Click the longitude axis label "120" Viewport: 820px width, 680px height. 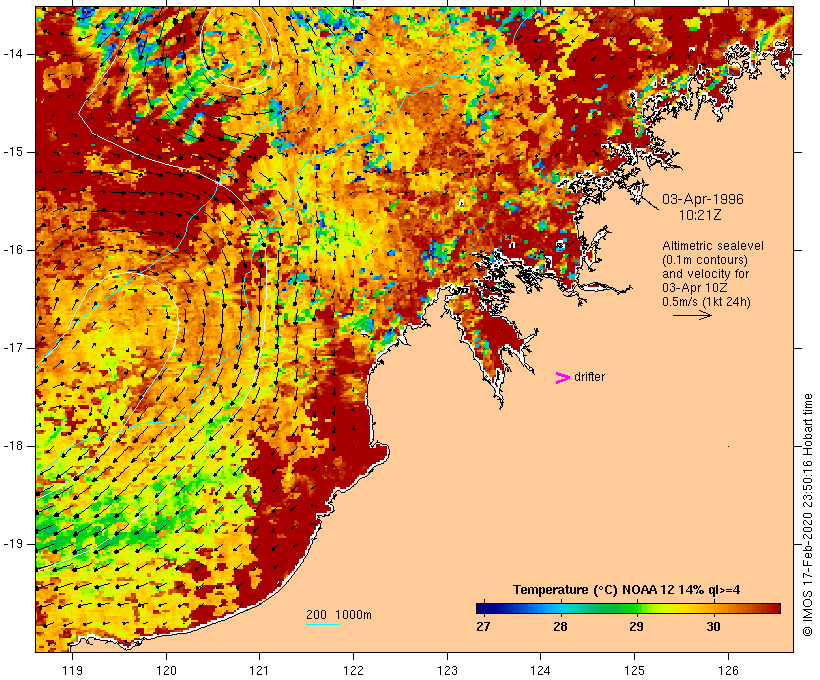coord(166,670)
